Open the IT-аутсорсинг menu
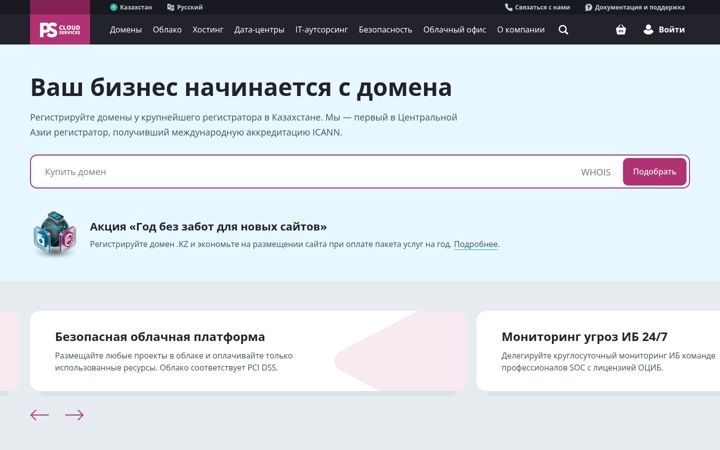This screenshot has width=720, height=450. (321, 30)
